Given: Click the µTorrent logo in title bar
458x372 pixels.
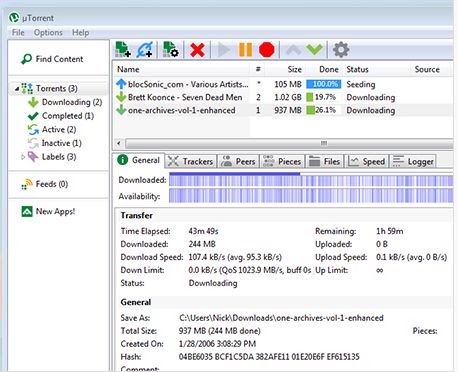Looking at the screenshot, I should [x=14, y=18].
